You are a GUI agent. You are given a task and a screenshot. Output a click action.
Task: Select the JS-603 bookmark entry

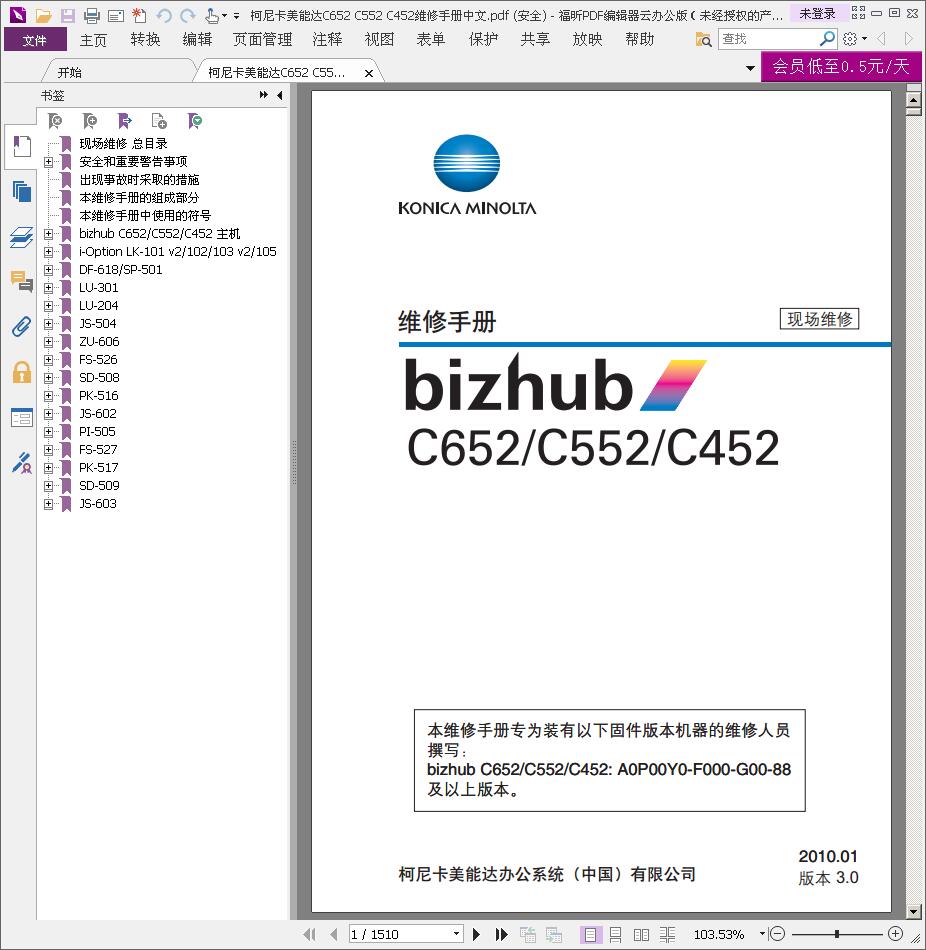point(98,503)
